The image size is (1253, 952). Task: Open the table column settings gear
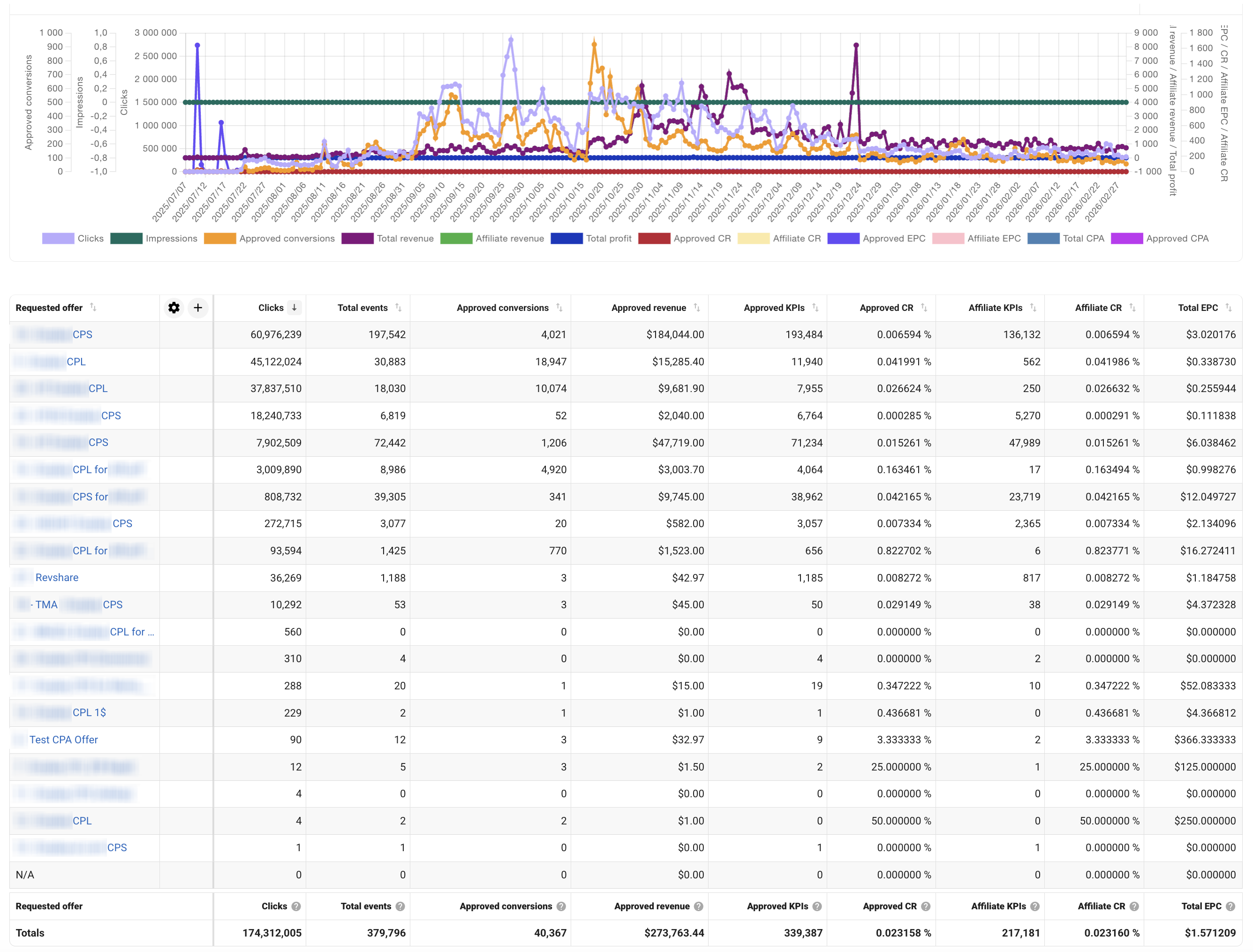(x=174, y=308)
